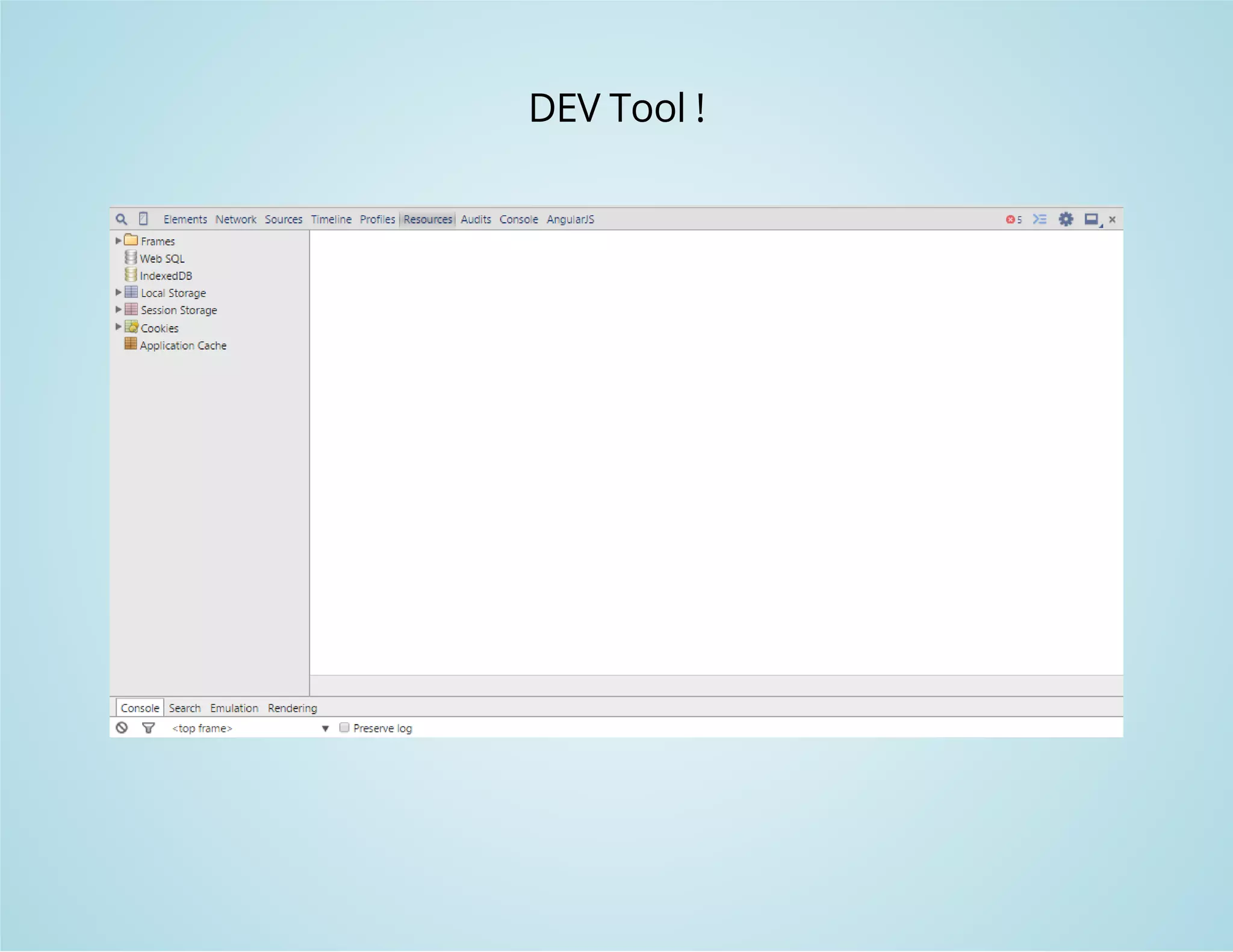Expand the Frames tree node
The height and width of the screenshot is (952, 1233).
point(118,240)
